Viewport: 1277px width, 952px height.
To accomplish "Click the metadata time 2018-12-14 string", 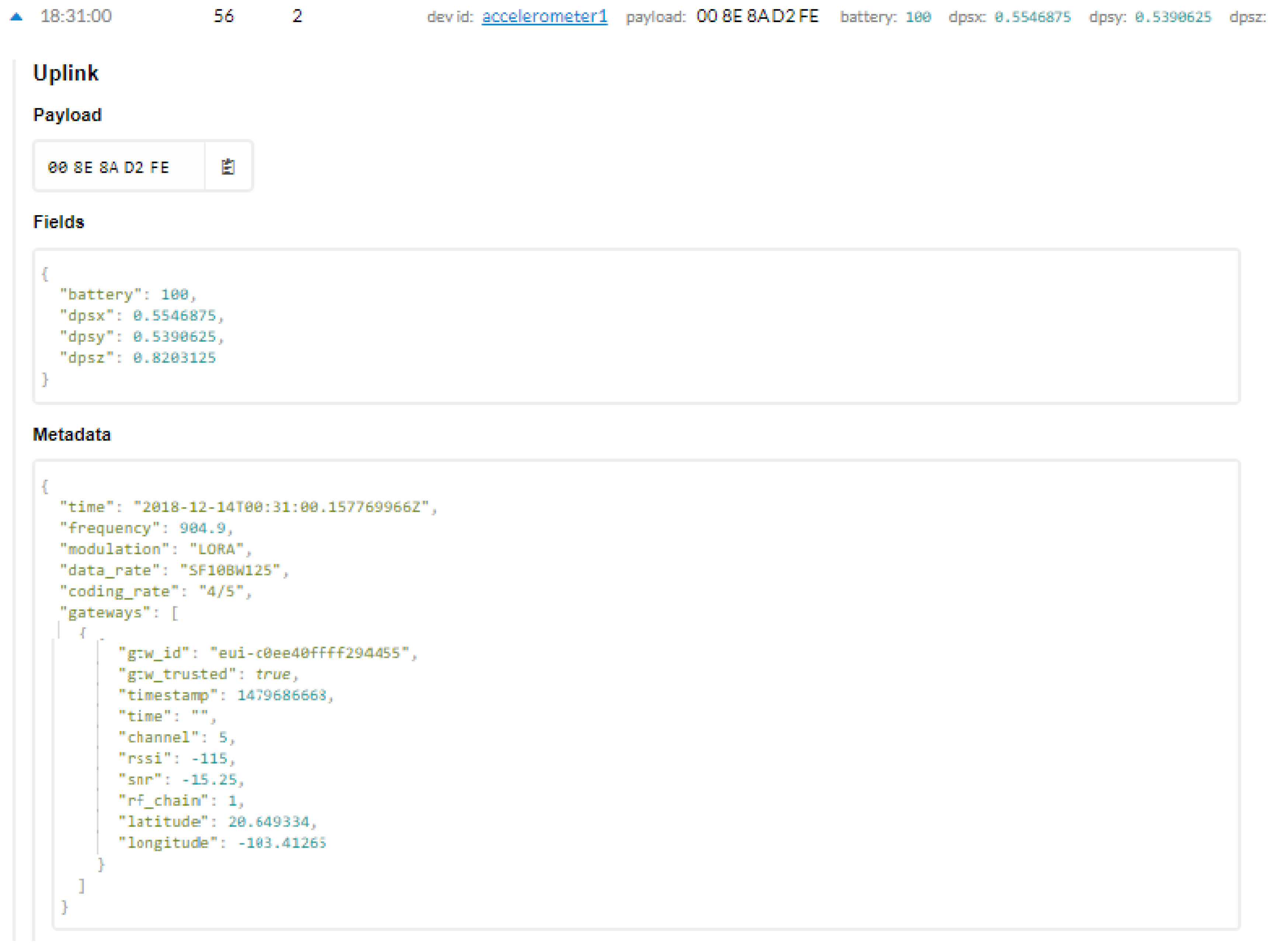I will pos(281,507).
